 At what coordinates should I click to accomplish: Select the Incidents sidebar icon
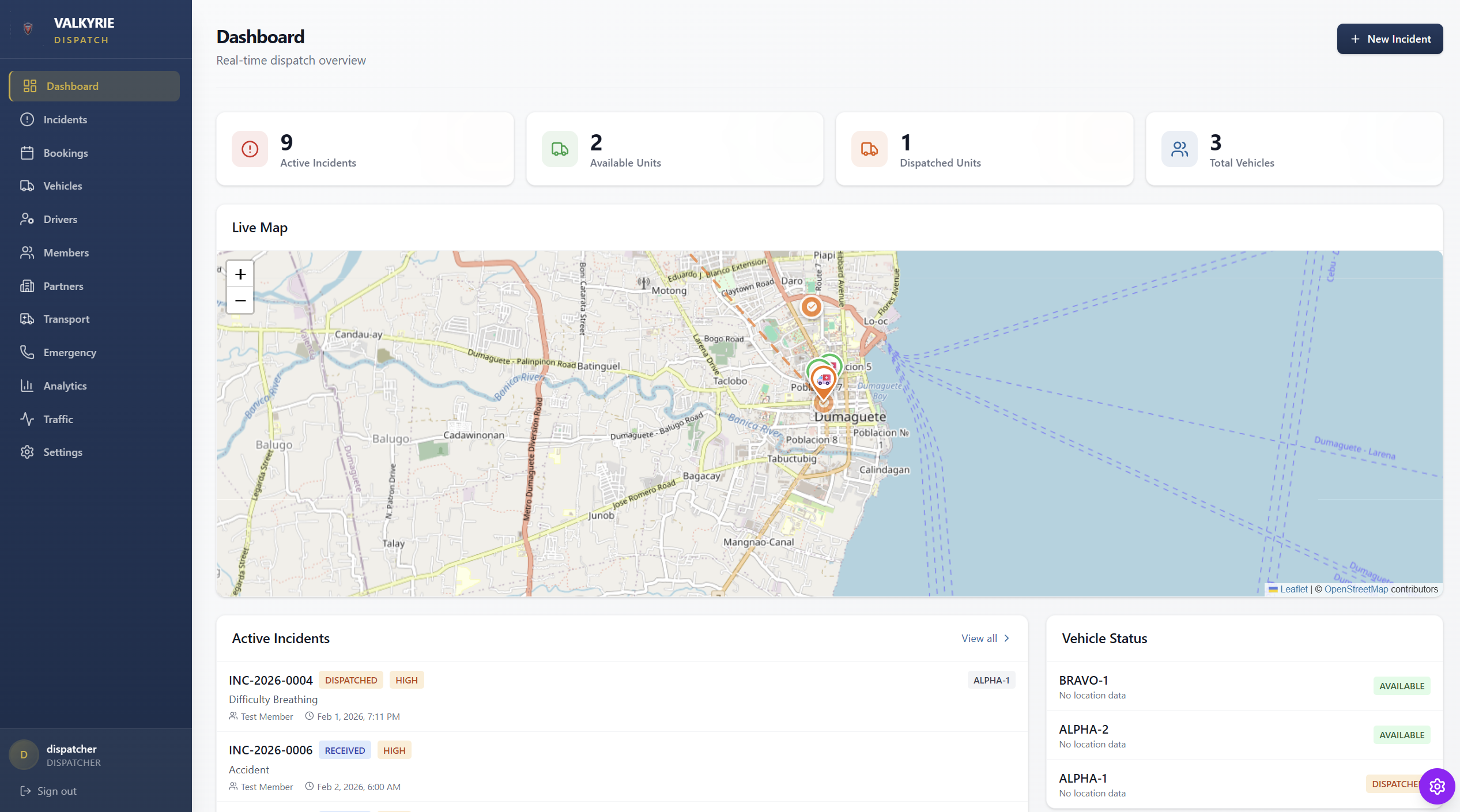pyautogui.click(x=28, y=119)
